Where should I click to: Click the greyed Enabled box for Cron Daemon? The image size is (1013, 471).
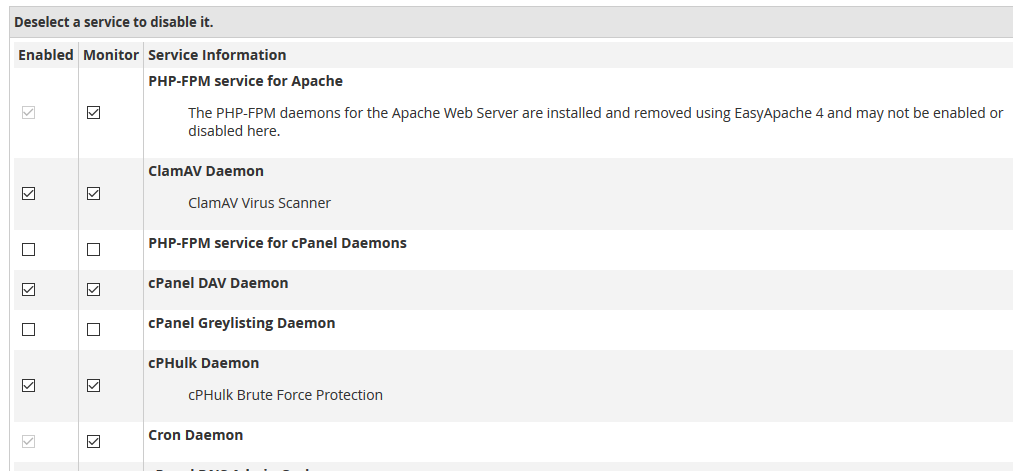(28, 442)
